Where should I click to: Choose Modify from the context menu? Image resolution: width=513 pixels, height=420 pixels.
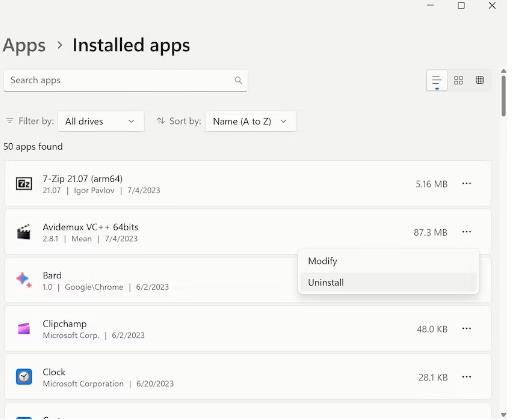click(388, 261)
